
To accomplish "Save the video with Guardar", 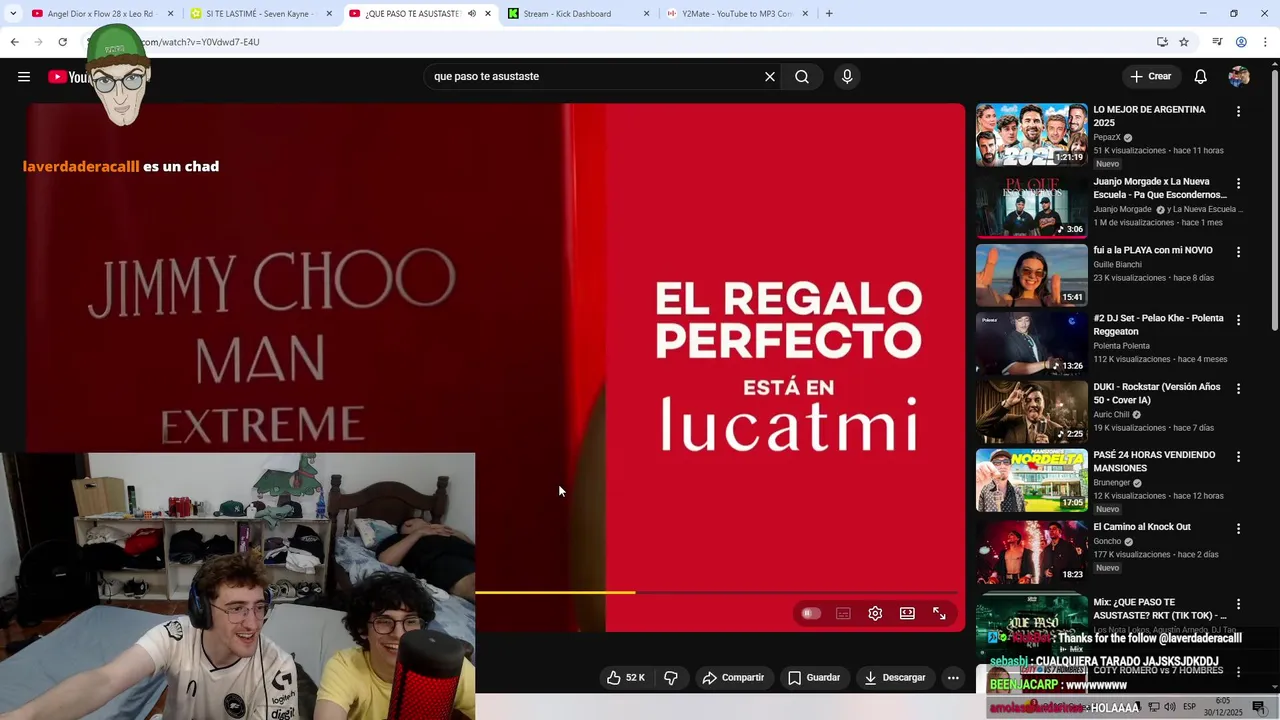I will pos(813,678).
